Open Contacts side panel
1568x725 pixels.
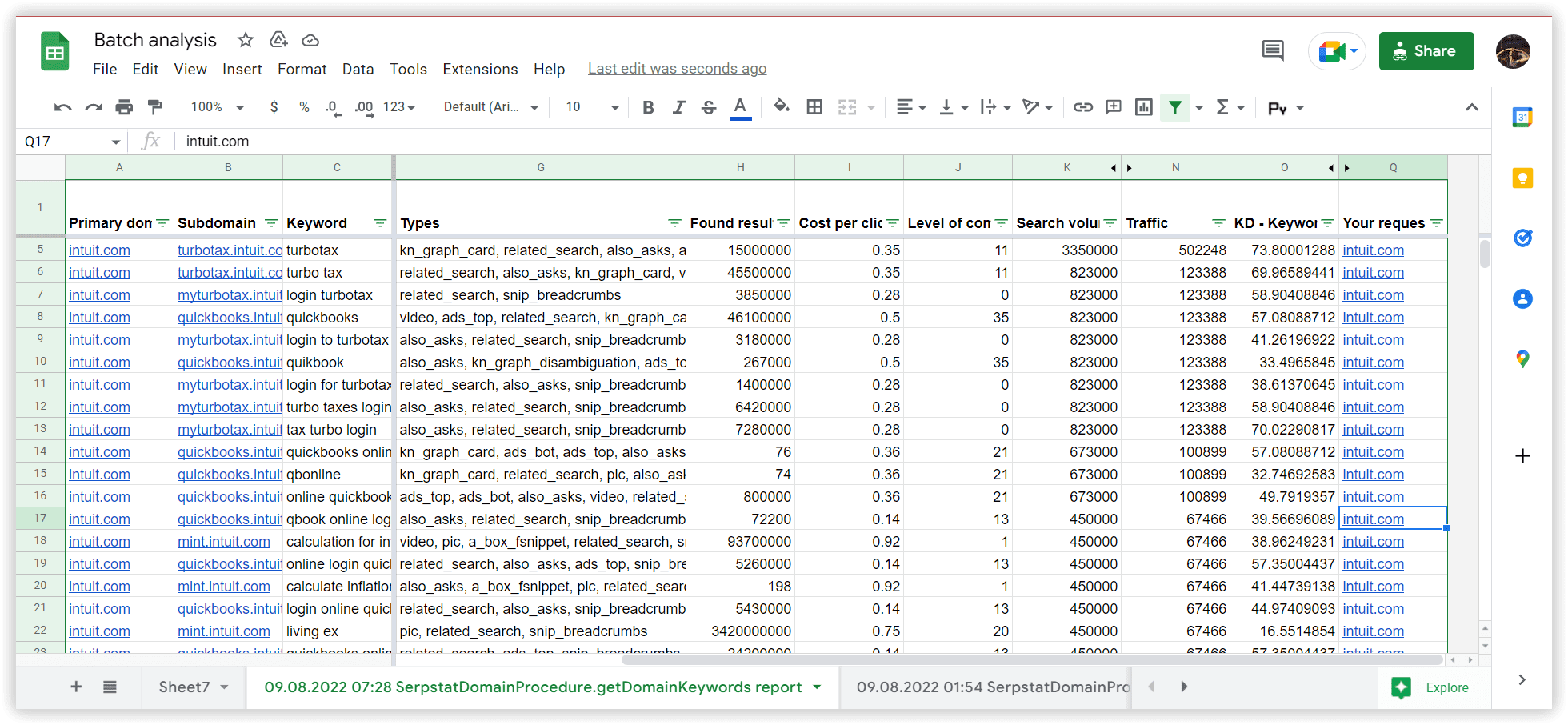pos(1522,299)
